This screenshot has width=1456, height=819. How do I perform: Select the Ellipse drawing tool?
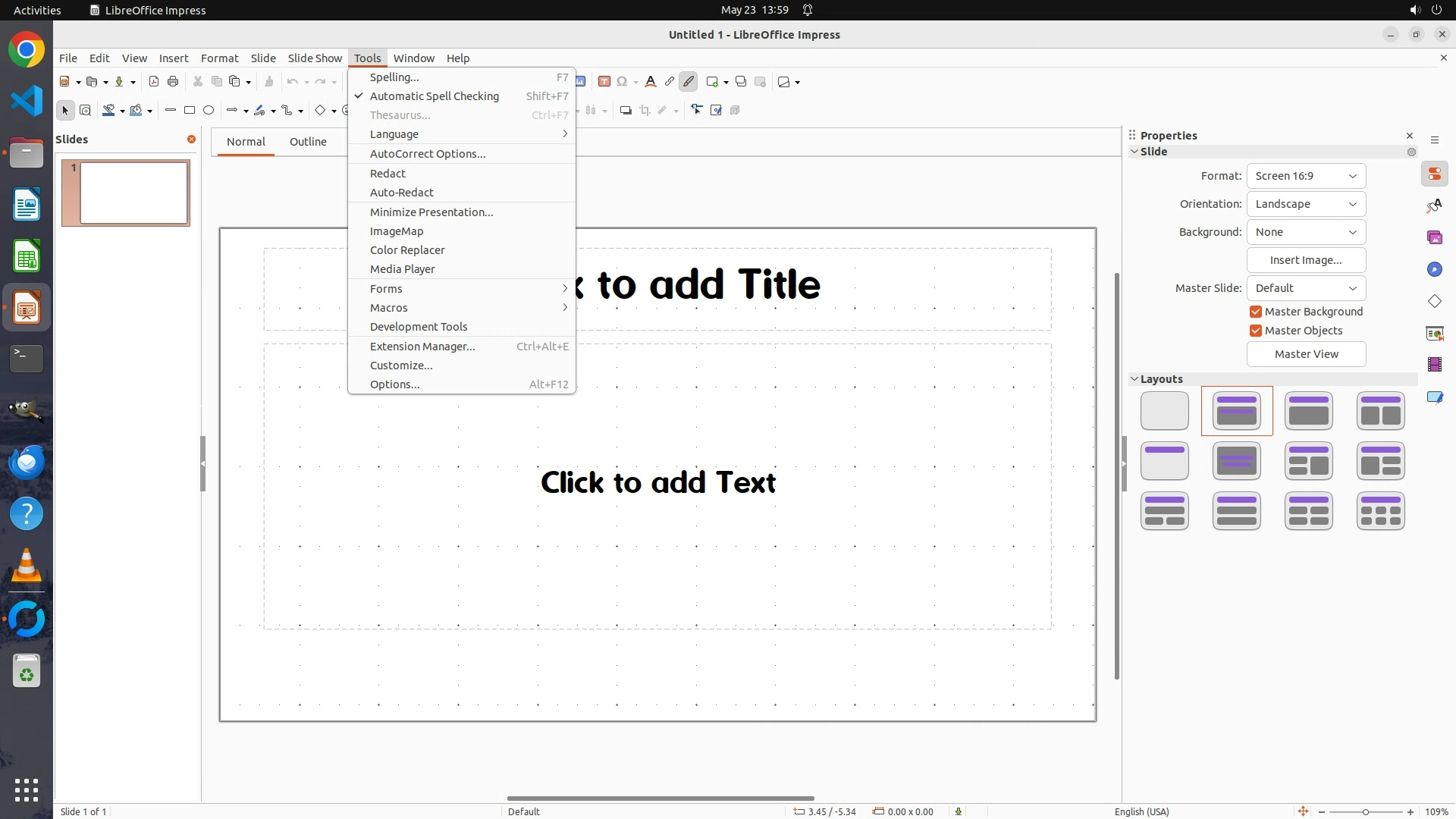click(x=209, y=111)
